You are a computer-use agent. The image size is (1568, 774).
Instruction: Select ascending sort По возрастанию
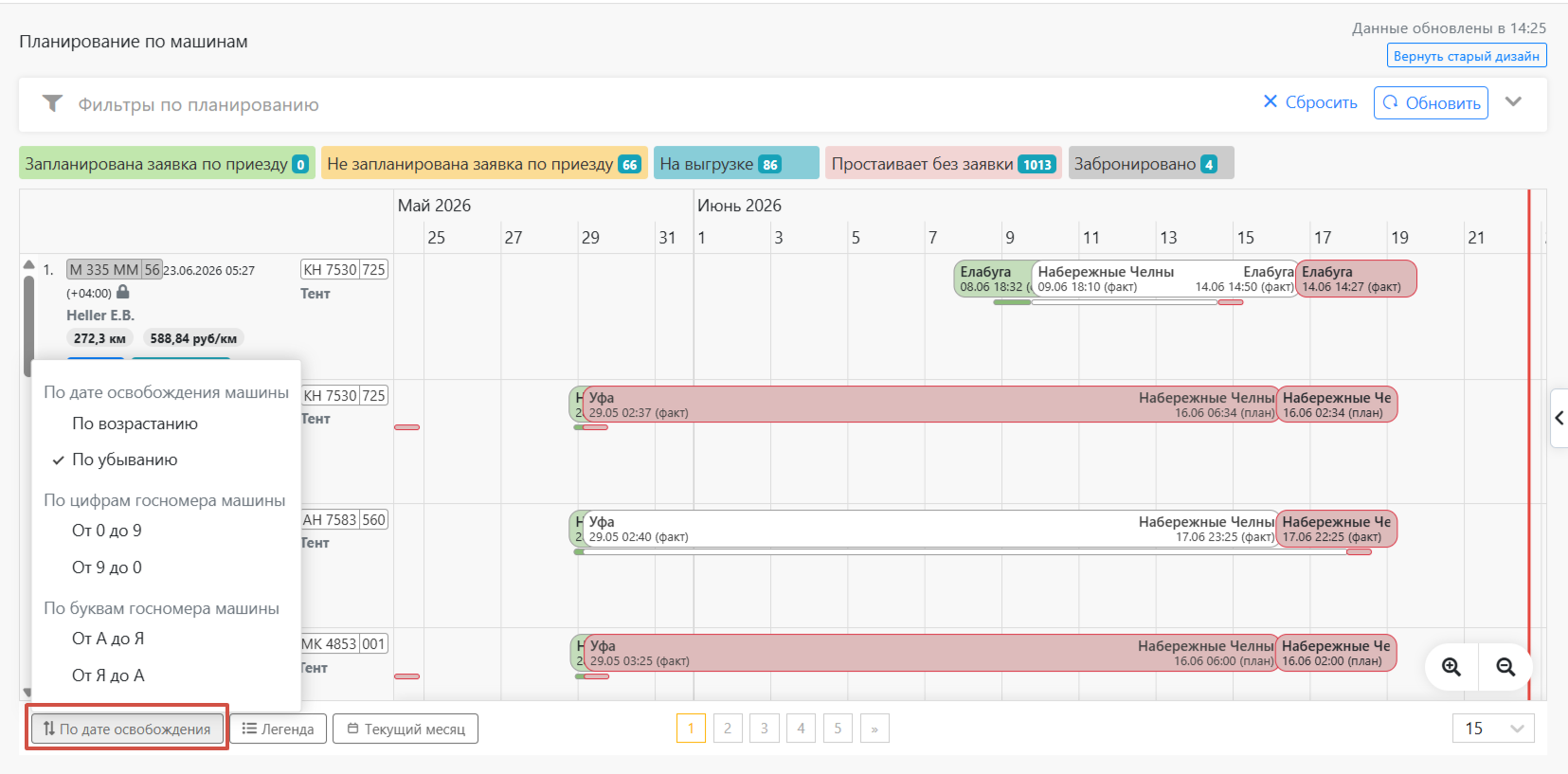tap(135, 423)
